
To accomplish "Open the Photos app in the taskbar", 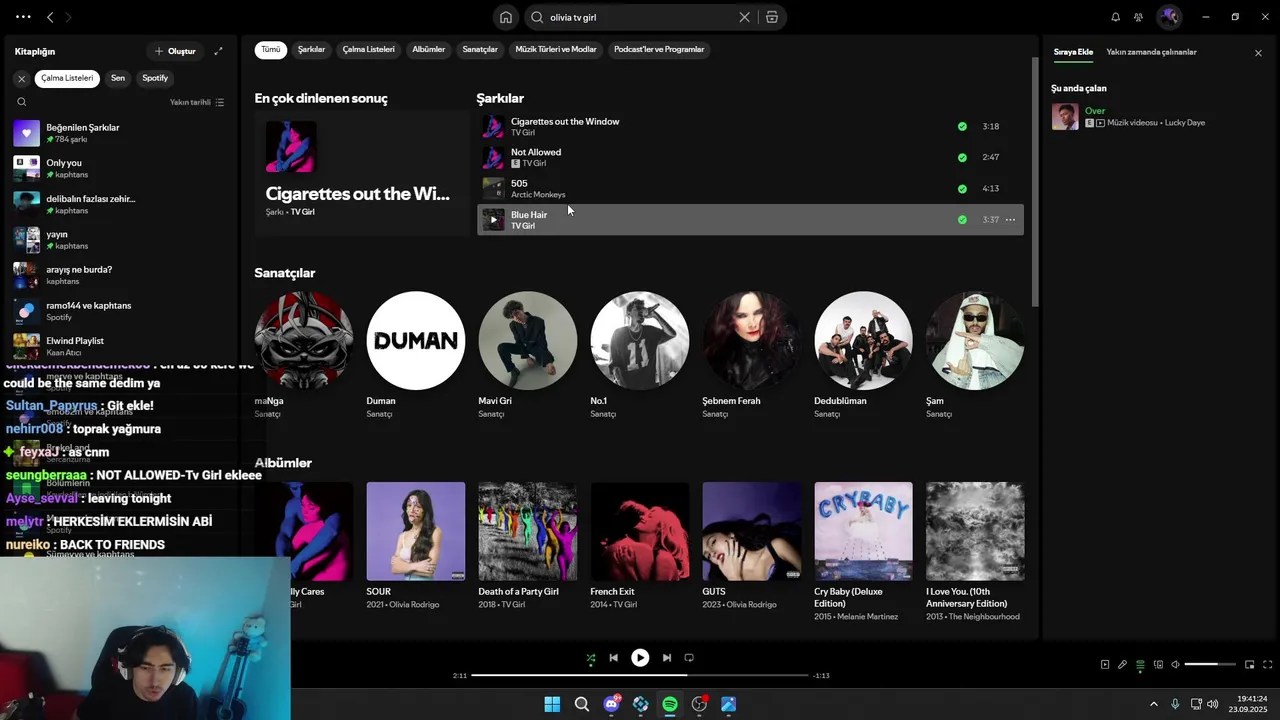I will tap(729, 704).
